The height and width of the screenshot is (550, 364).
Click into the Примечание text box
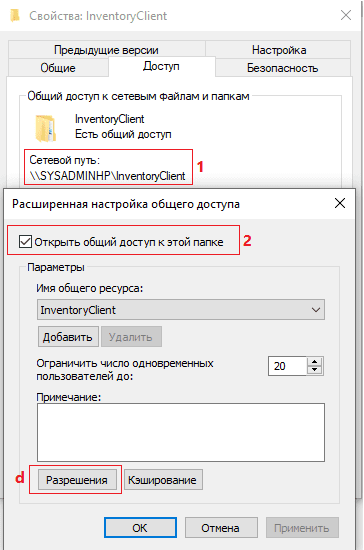pos(181,432)
